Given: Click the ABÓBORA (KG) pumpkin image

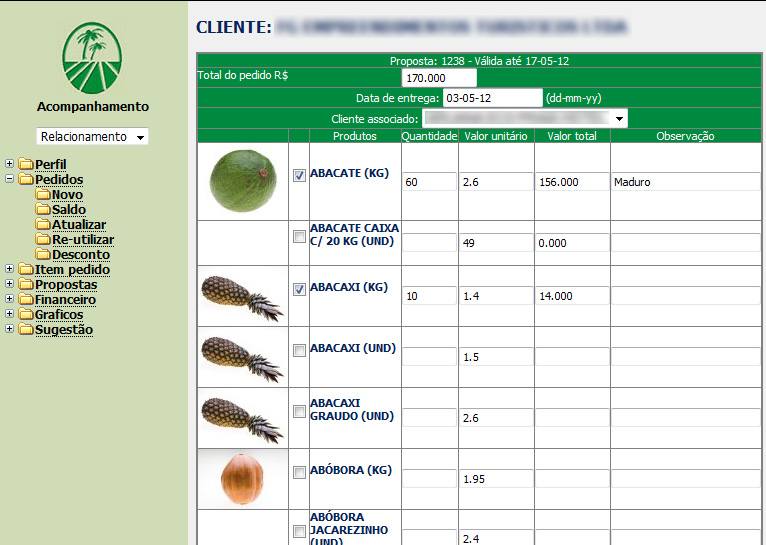Looking at the screenshot, I should click(242, 479).
